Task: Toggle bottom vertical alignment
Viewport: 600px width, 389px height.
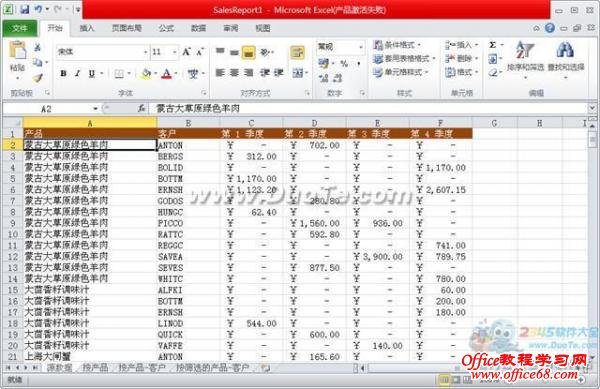Action: (x=248, y=52)
